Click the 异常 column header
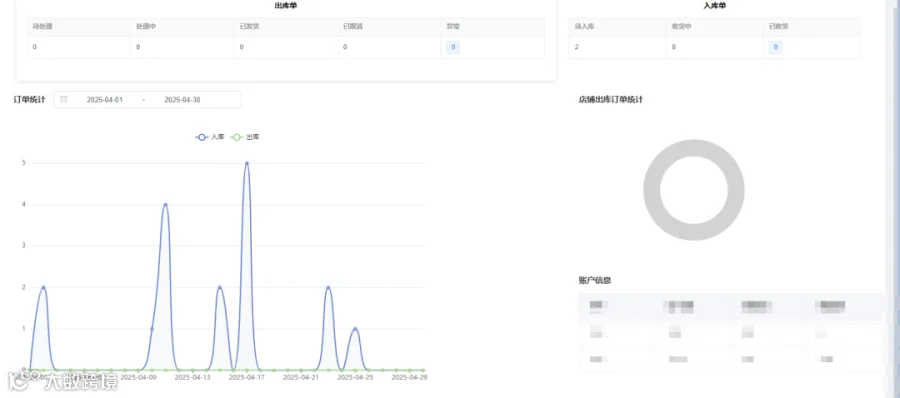This screenshot has height=398, width=900. pyautogui.click(x=492, y=27)
